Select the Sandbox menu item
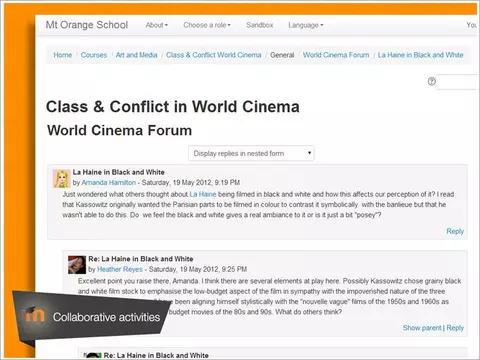Screen dimensions: 480x360 click(260, 25)
